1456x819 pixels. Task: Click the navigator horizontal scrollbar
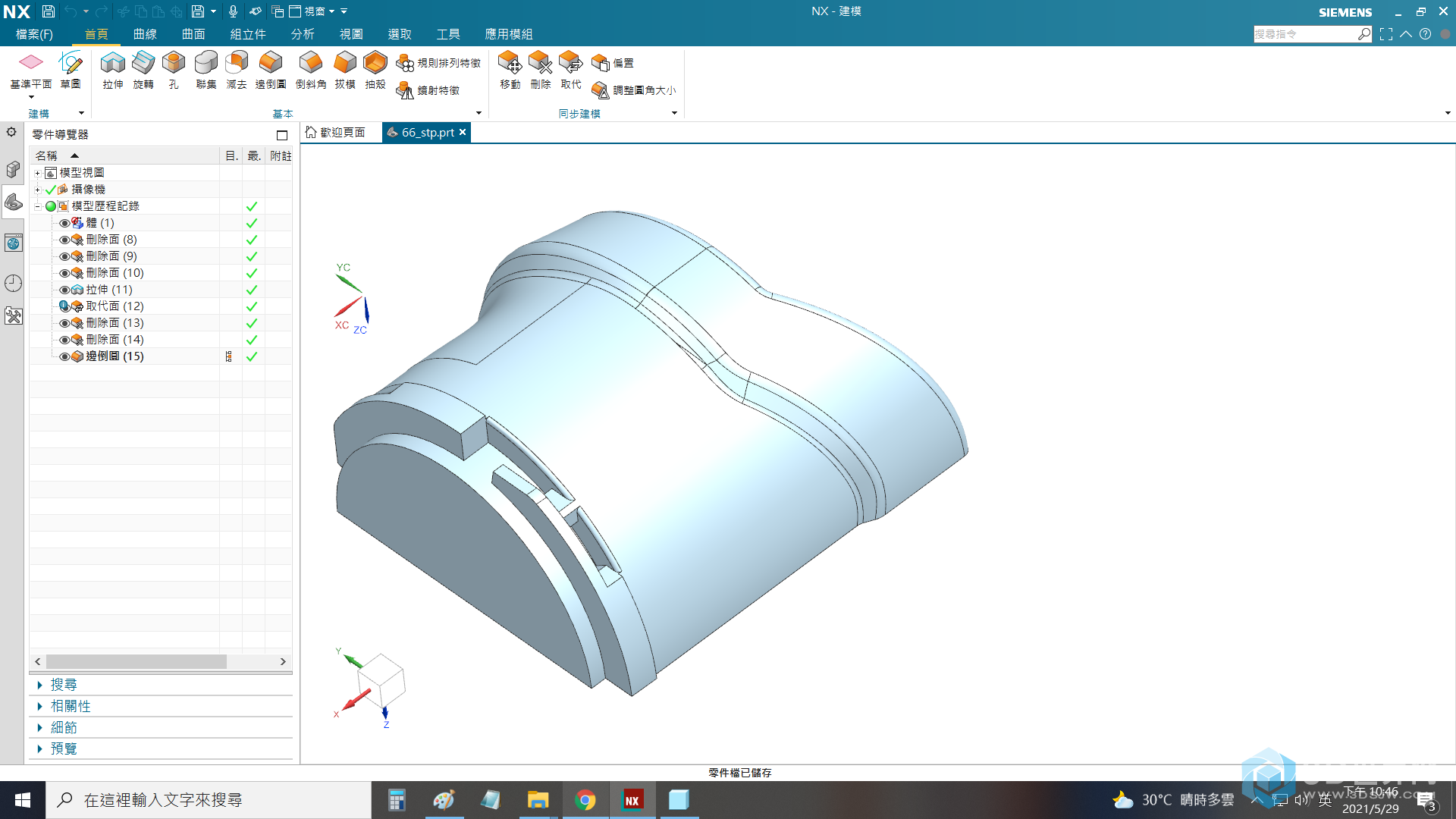tap(136, 661)
